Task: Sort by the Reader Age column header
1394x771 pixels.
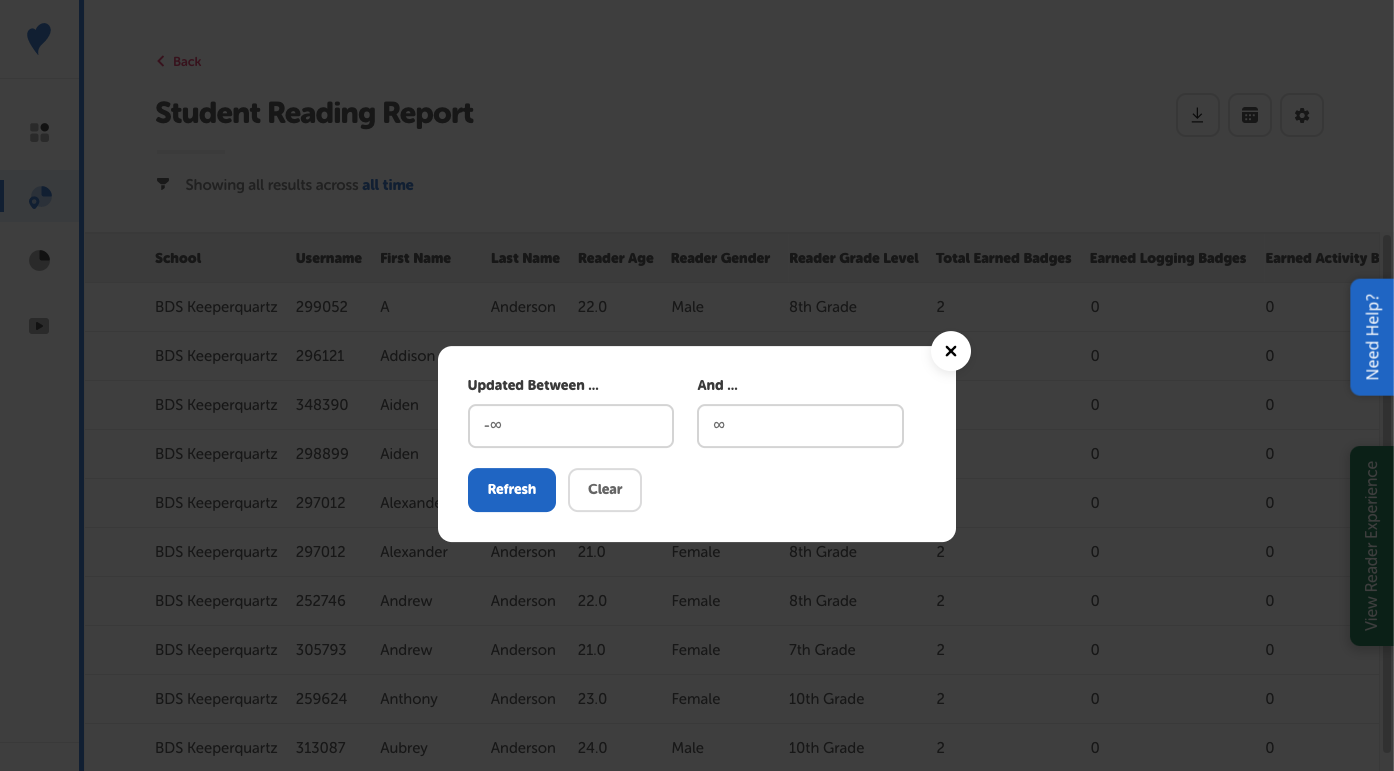Action: click(x=615, y=257)
